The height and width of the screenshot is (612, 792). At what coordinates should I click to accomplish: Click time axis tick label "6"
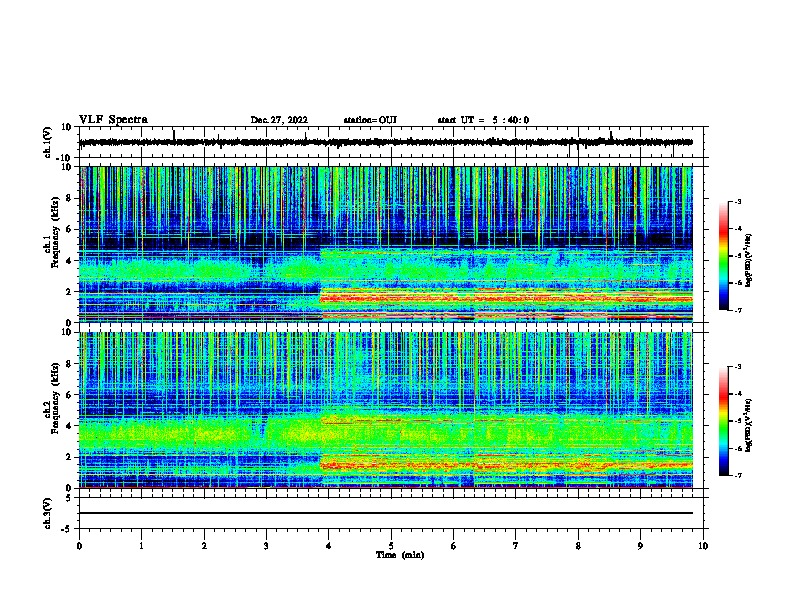(454, 546)
